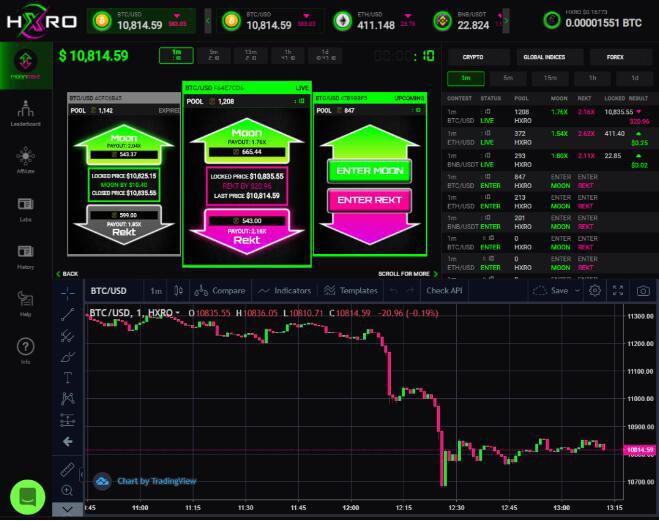
Task: Open the MoonRekt section in sidebar
Action: tap(26, 65)
